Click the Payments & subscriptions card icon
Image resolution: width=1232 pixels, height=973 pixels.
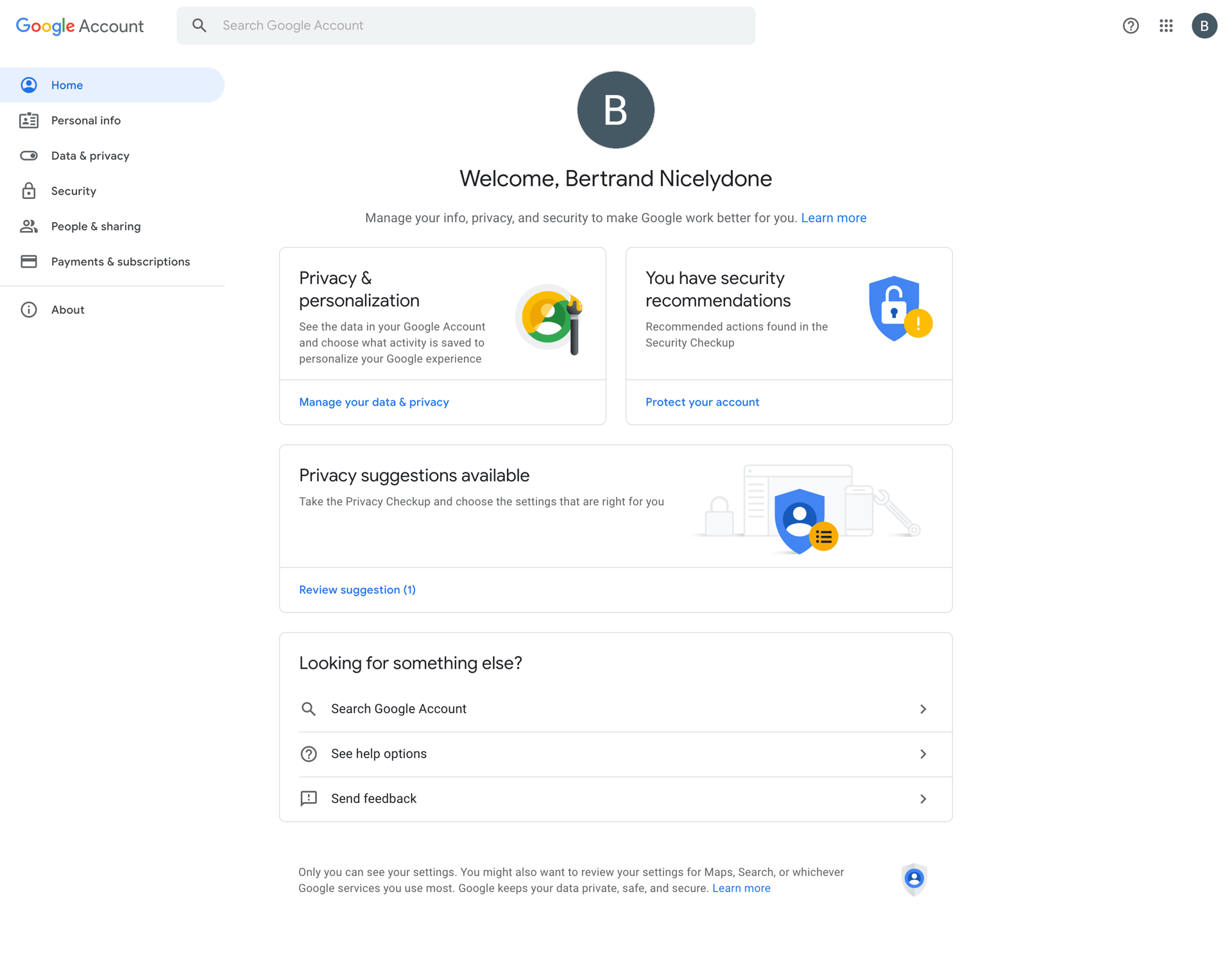30,261
